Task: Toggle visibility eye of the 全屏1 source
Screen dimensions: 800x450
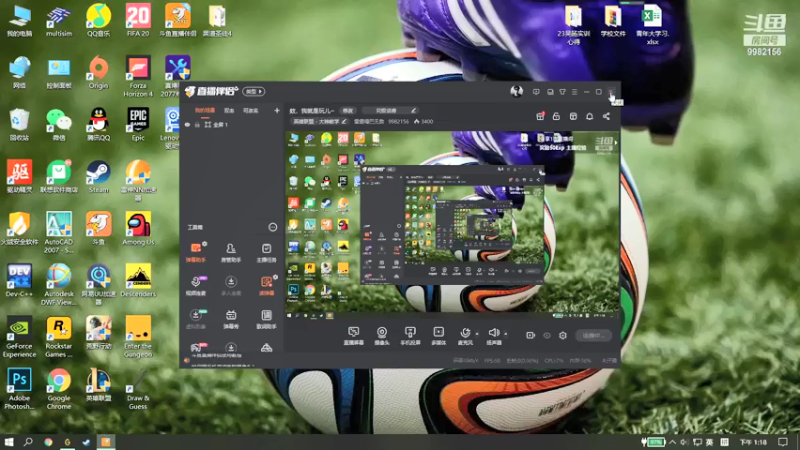Action: pyautogui.click(x=187, y=124)
